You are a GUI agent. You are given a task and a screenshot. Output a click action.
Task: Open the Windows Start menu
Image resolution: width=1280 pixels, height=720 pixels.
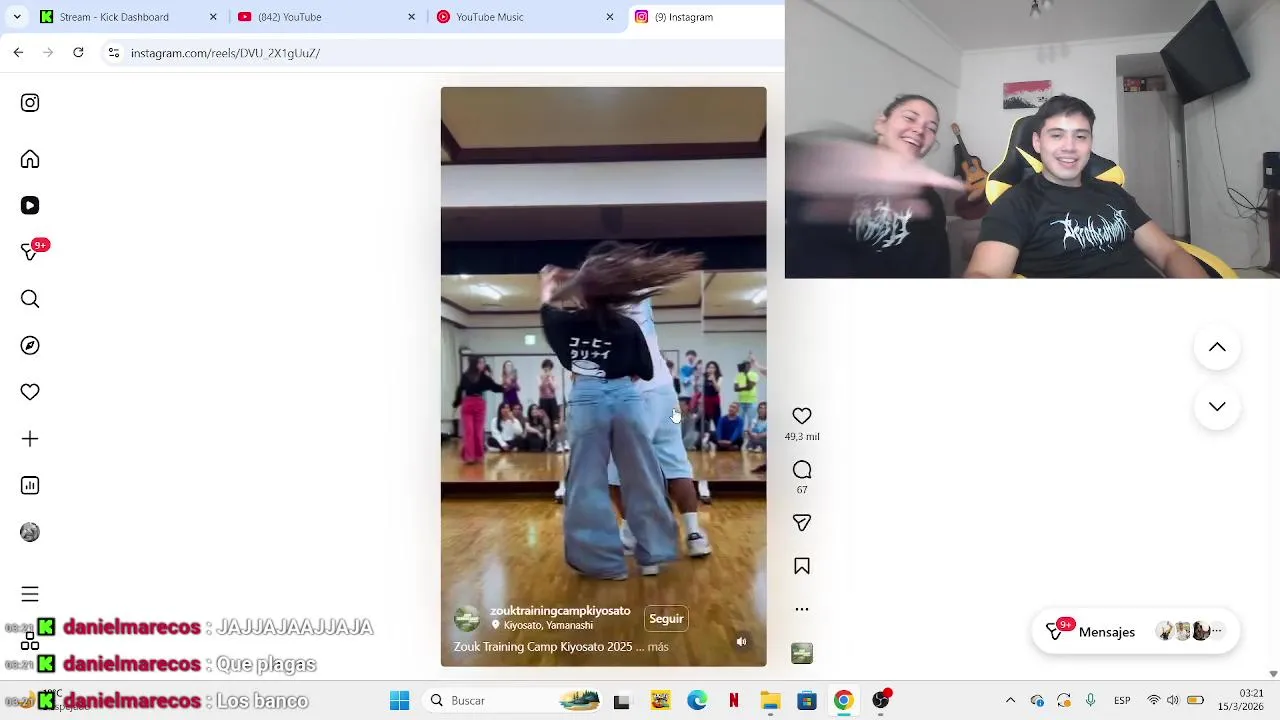click(x=399, y=701)
